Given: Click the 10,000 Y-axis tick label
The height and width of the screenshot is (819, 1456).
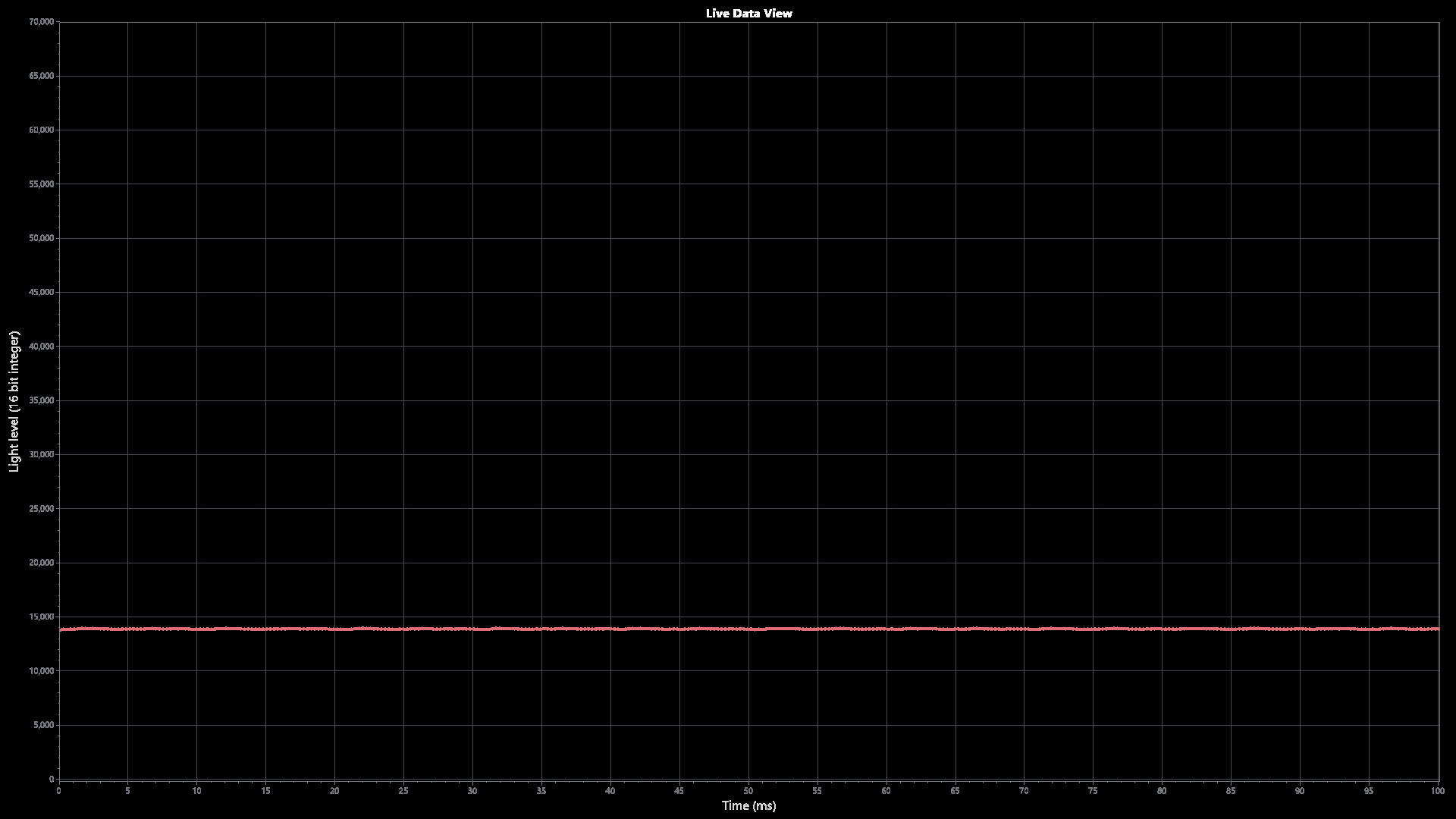Looking at the screenshot, I should point(40,671).
